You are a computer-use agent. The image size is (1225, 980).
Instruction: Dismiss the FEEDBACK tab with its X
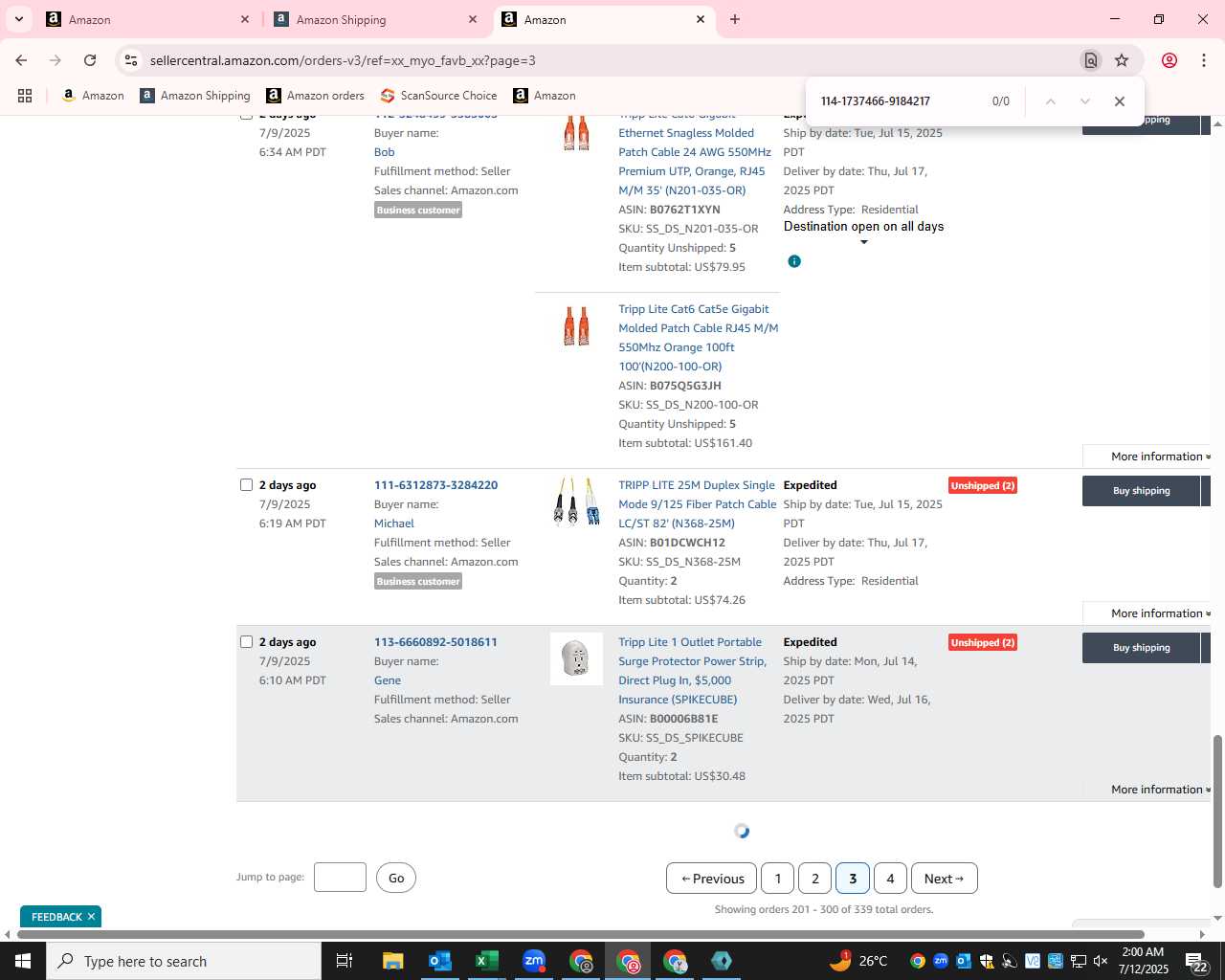coord(91,917)
